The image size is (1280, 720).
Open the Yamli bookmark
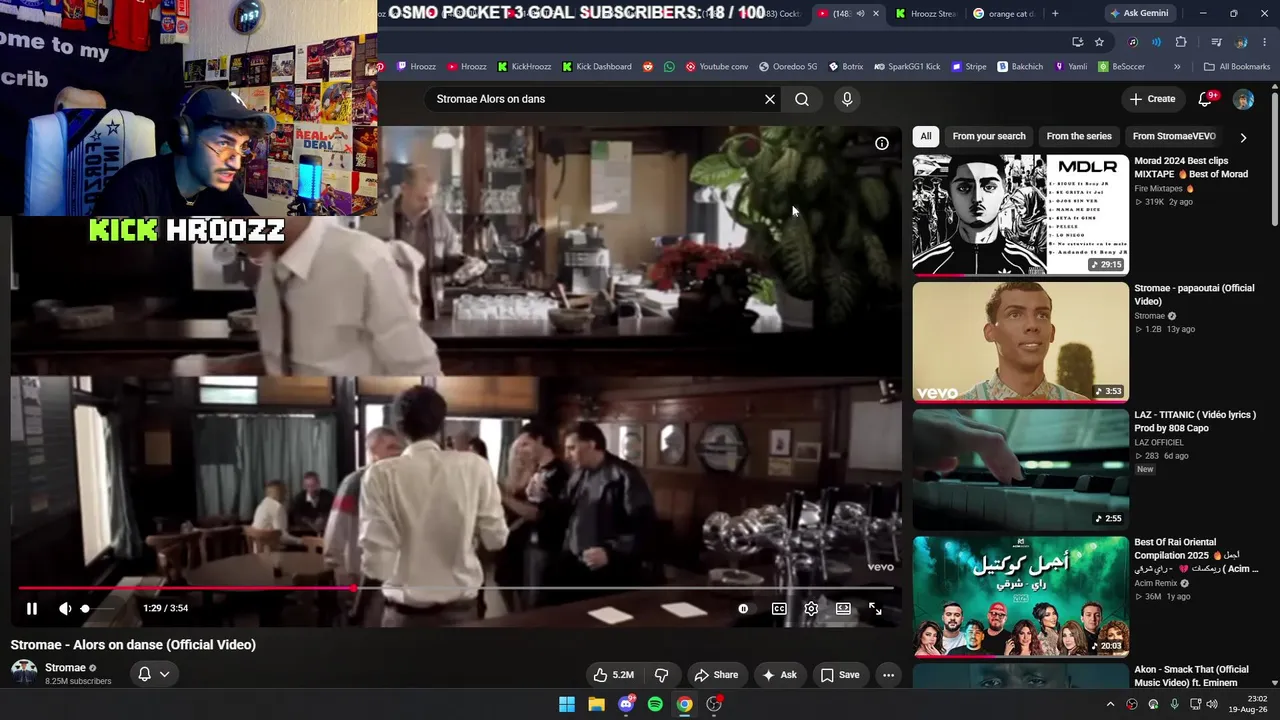pyautogui.click(x=1071, y=67)
